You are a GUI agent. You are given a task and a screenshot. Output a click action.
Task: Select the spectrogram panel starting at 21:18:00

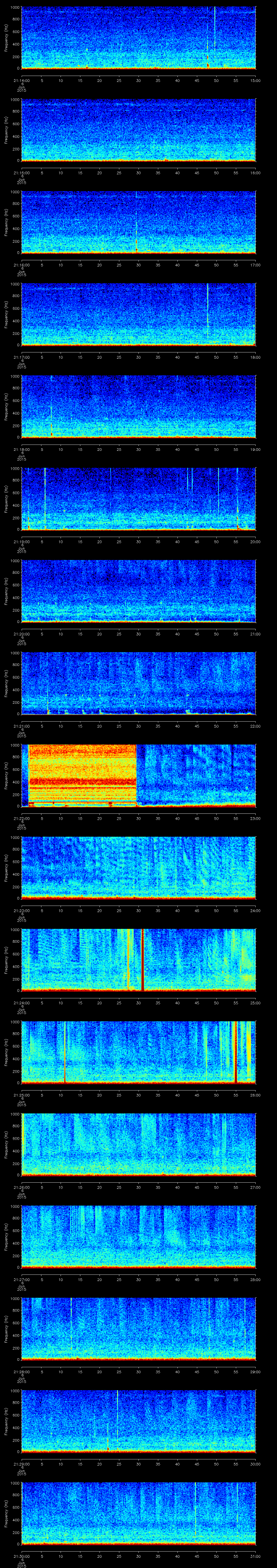[x=138, y=407]
